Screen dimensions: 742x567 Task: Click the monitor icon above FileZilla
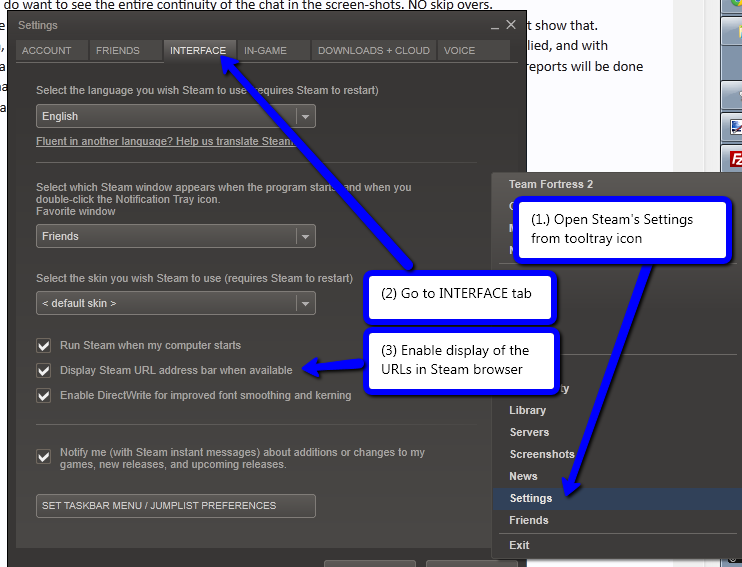click(x=735, y=127)
